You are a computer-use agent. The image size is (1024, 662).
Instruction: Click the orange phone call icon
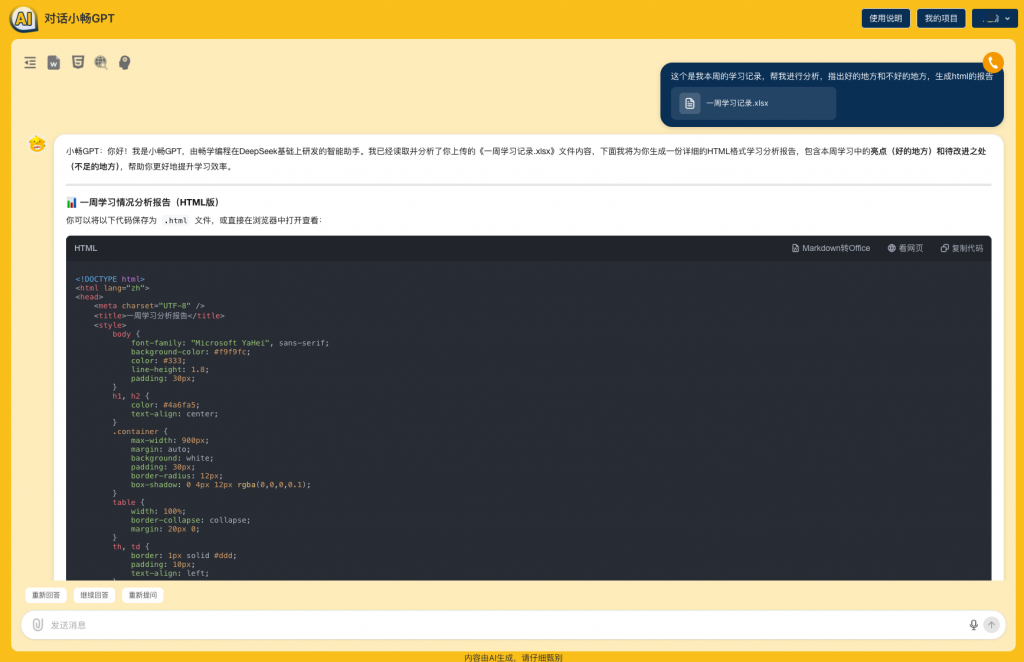992,62
